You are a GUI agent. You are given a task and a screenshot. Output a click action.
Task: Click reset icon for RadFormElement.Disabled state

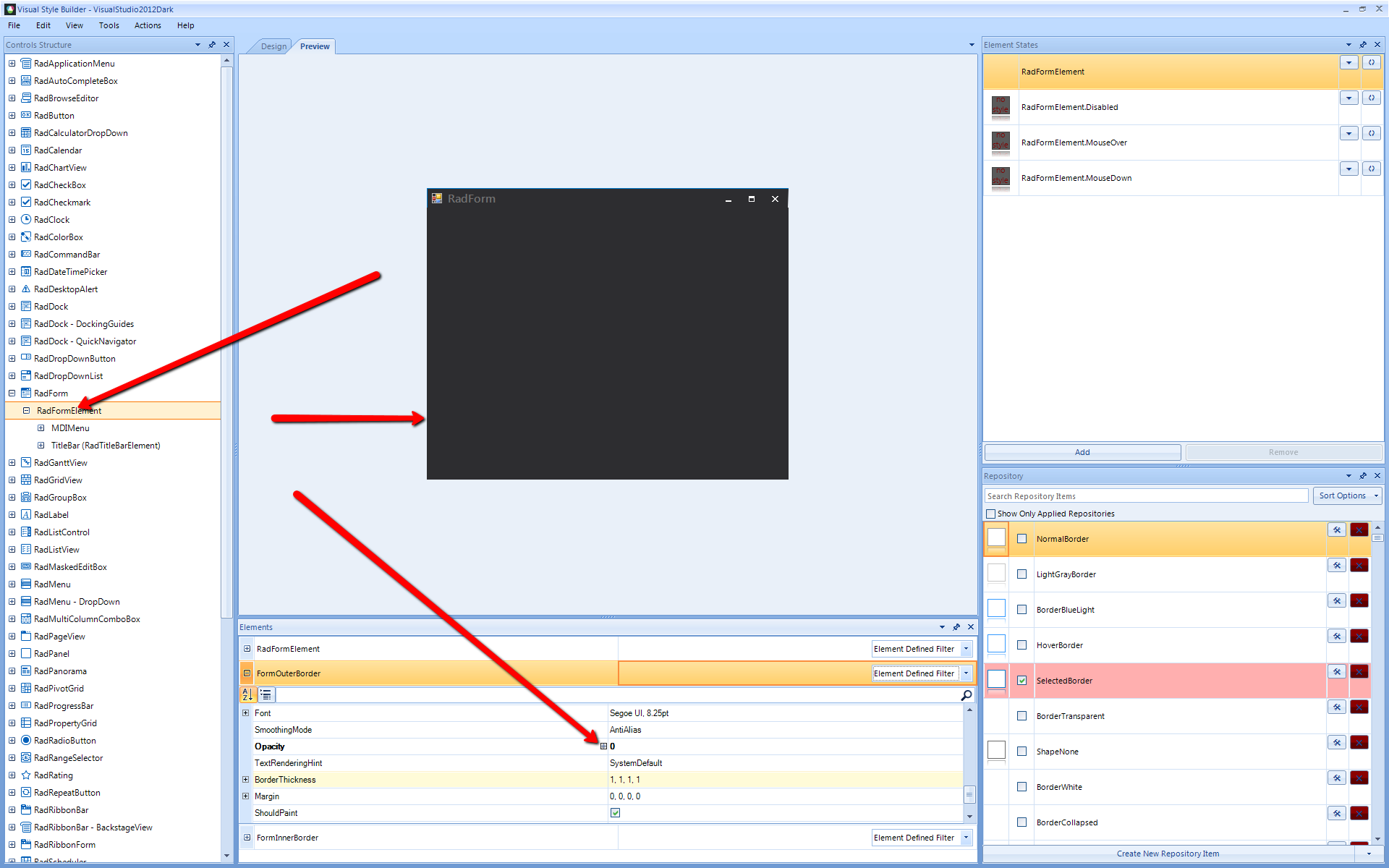click(x=1371, y=98)
